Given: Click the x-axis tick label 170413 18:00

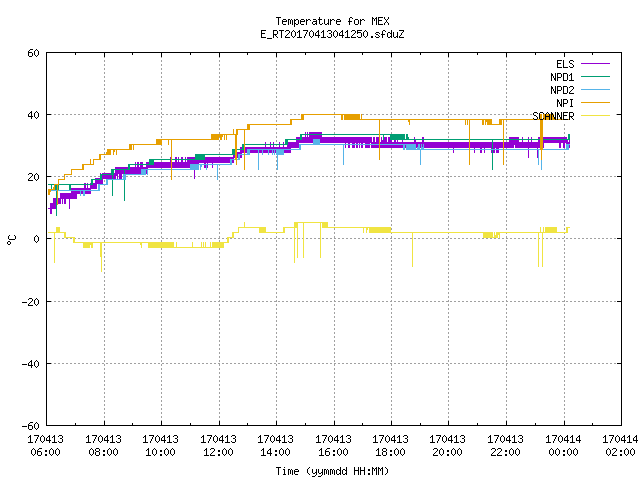Looking at the screenshot, I should [x=391, y=446].
